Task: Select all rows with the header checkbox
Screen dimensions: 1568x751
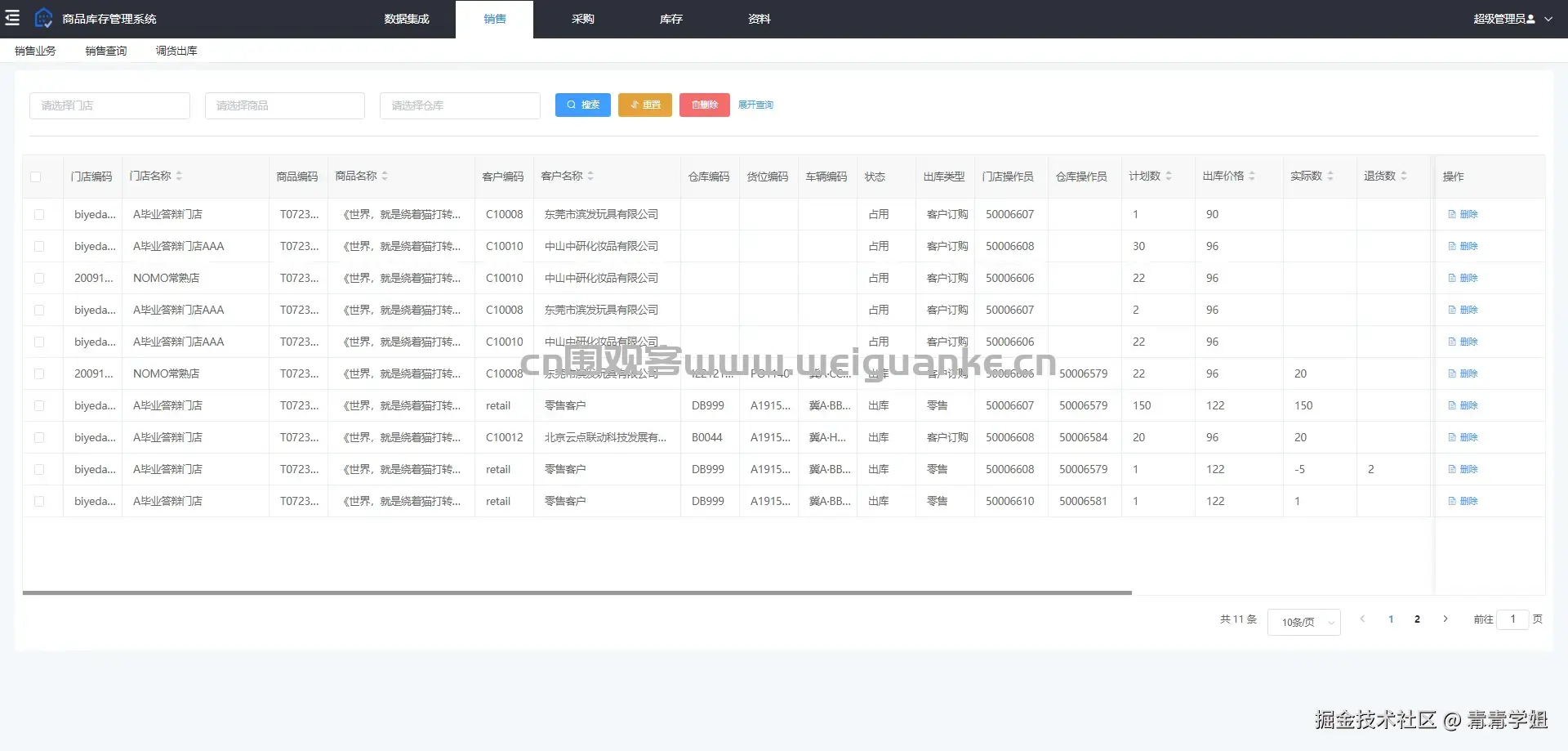Action: coord(36,177)
